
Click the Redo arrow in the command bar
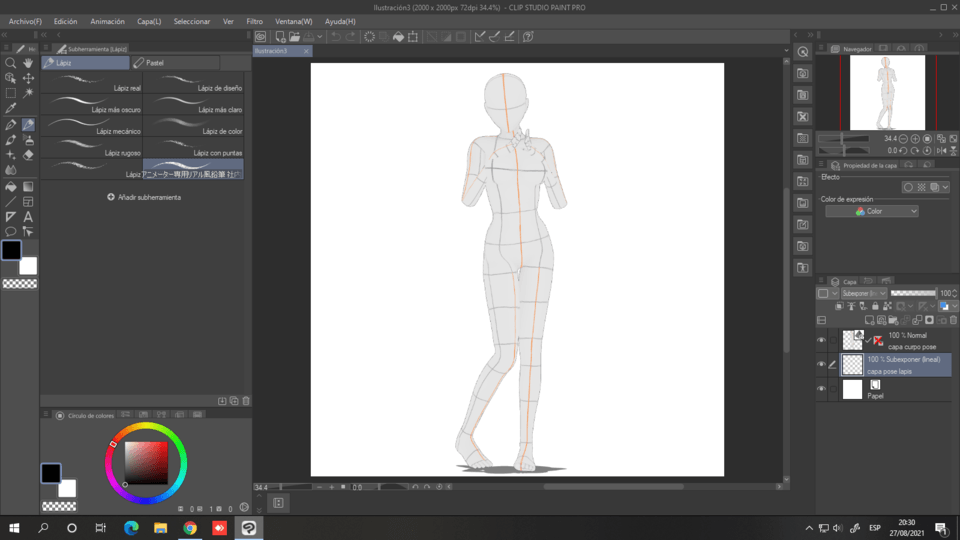(x=350, y=37)
